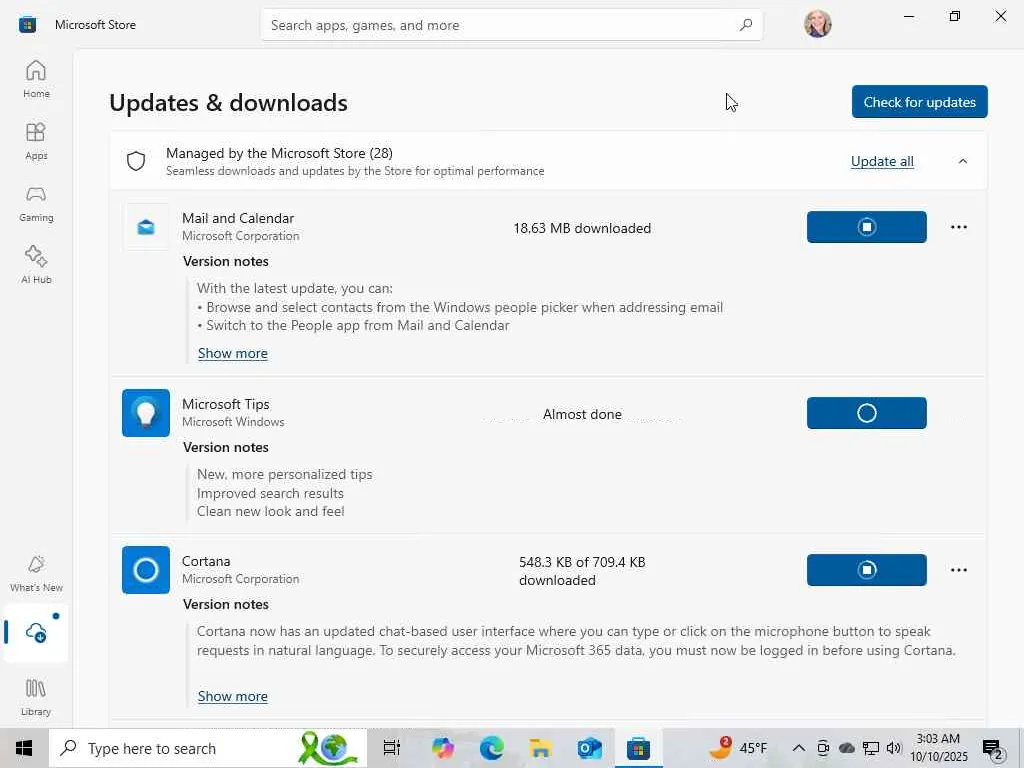Click the Mail and Calendar app icon

click(146, 227)
